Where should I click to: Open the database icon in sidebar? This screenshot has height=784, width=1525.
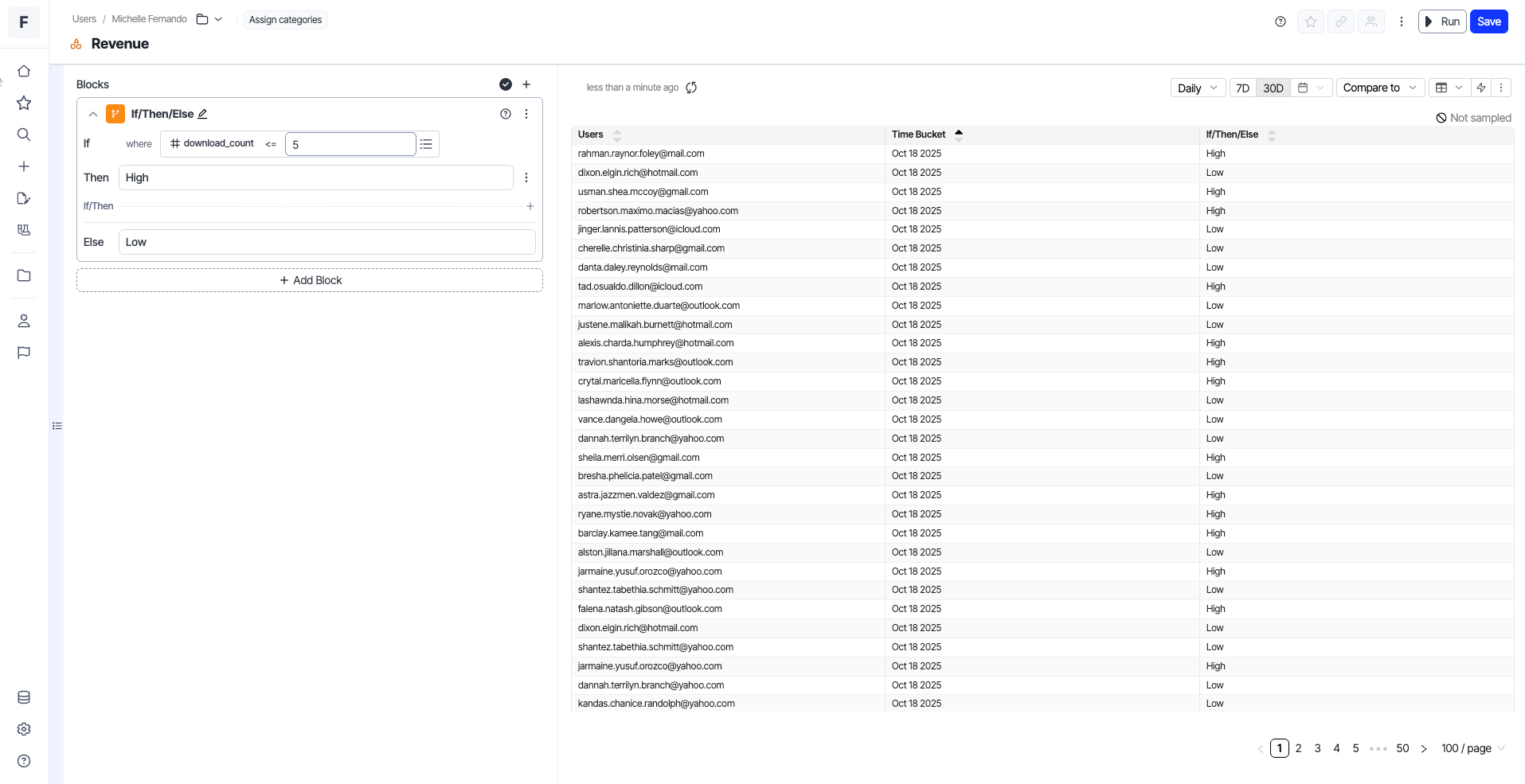24,697
